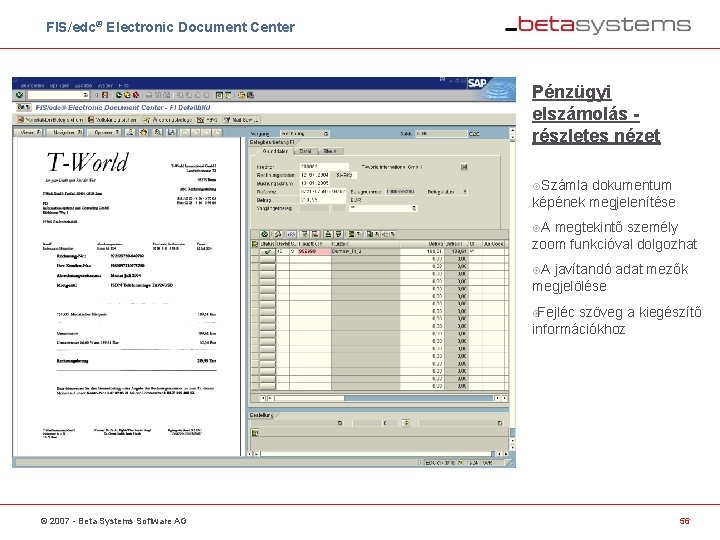720x540 pixels.
Task: Click the Betrag amount field
Action: pyautogui.click(x=323, y=200)
